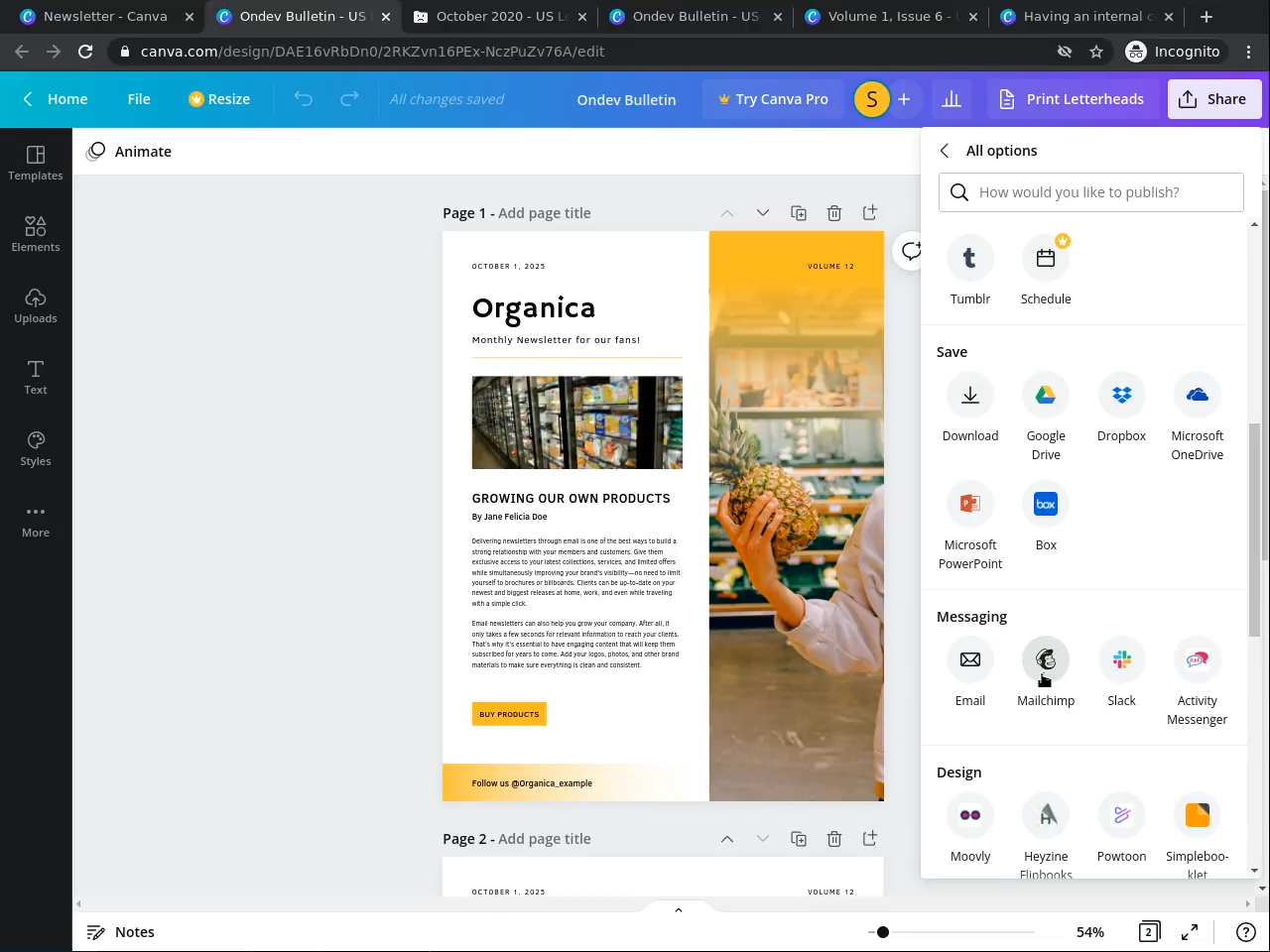The width and height of the screenshot is (1270, 952).
Task: Switch to the October 2020 browser tab
Action: (500, 17)
